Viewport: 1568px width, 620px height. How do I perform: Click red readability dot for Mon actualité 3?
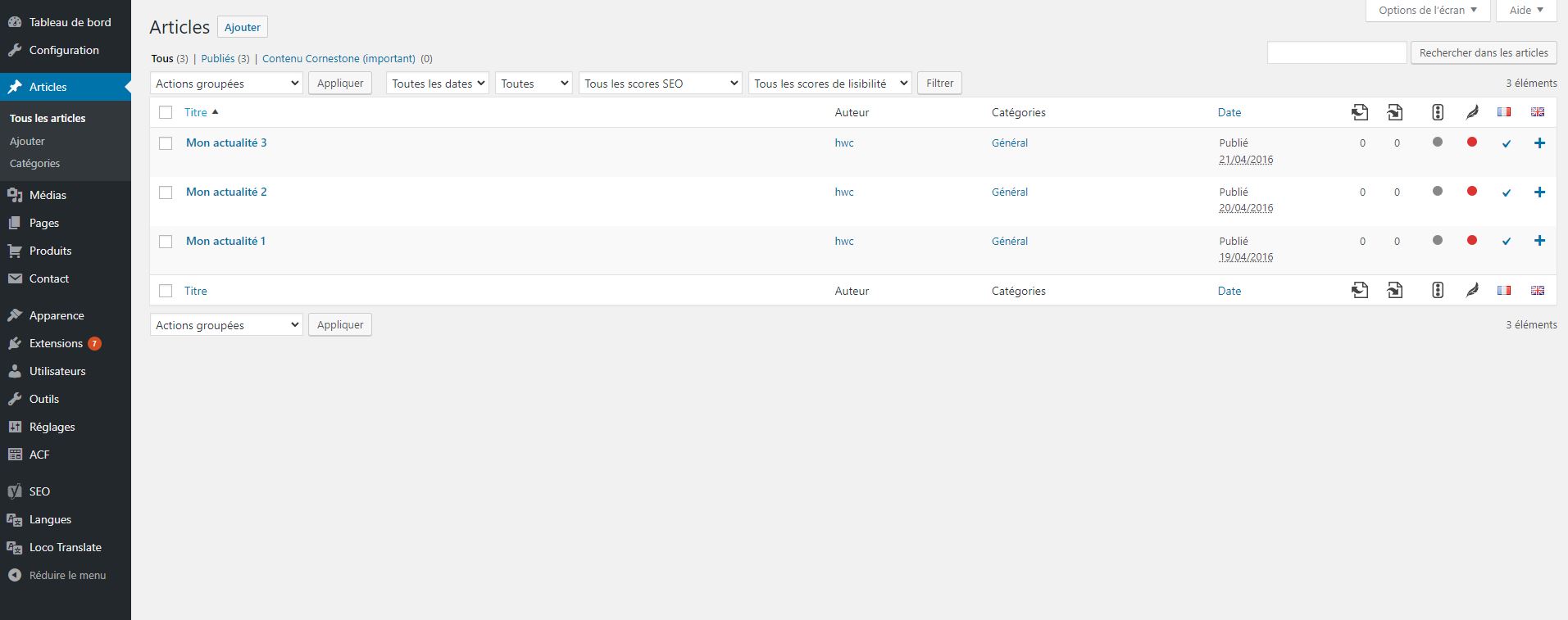tap(1472, 143)
